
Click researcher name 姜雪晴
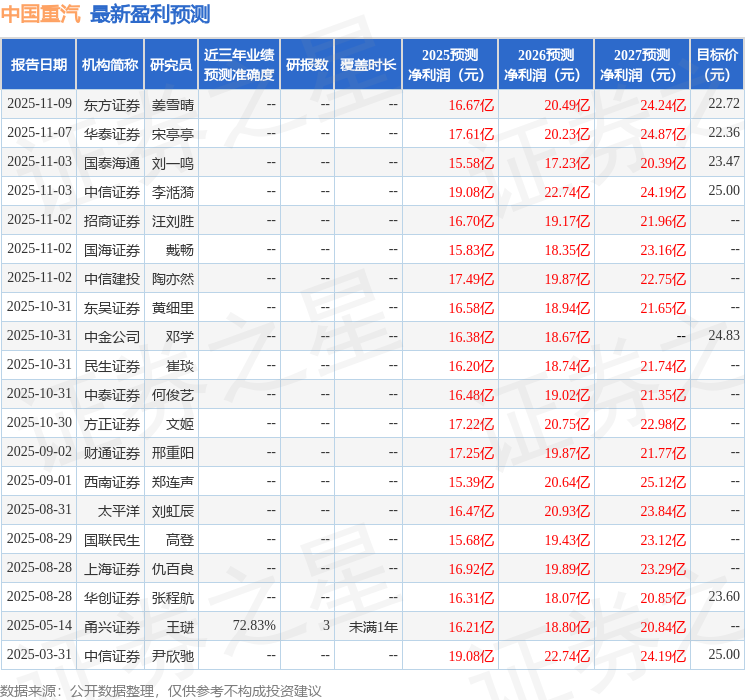click(x=173, y=105)
